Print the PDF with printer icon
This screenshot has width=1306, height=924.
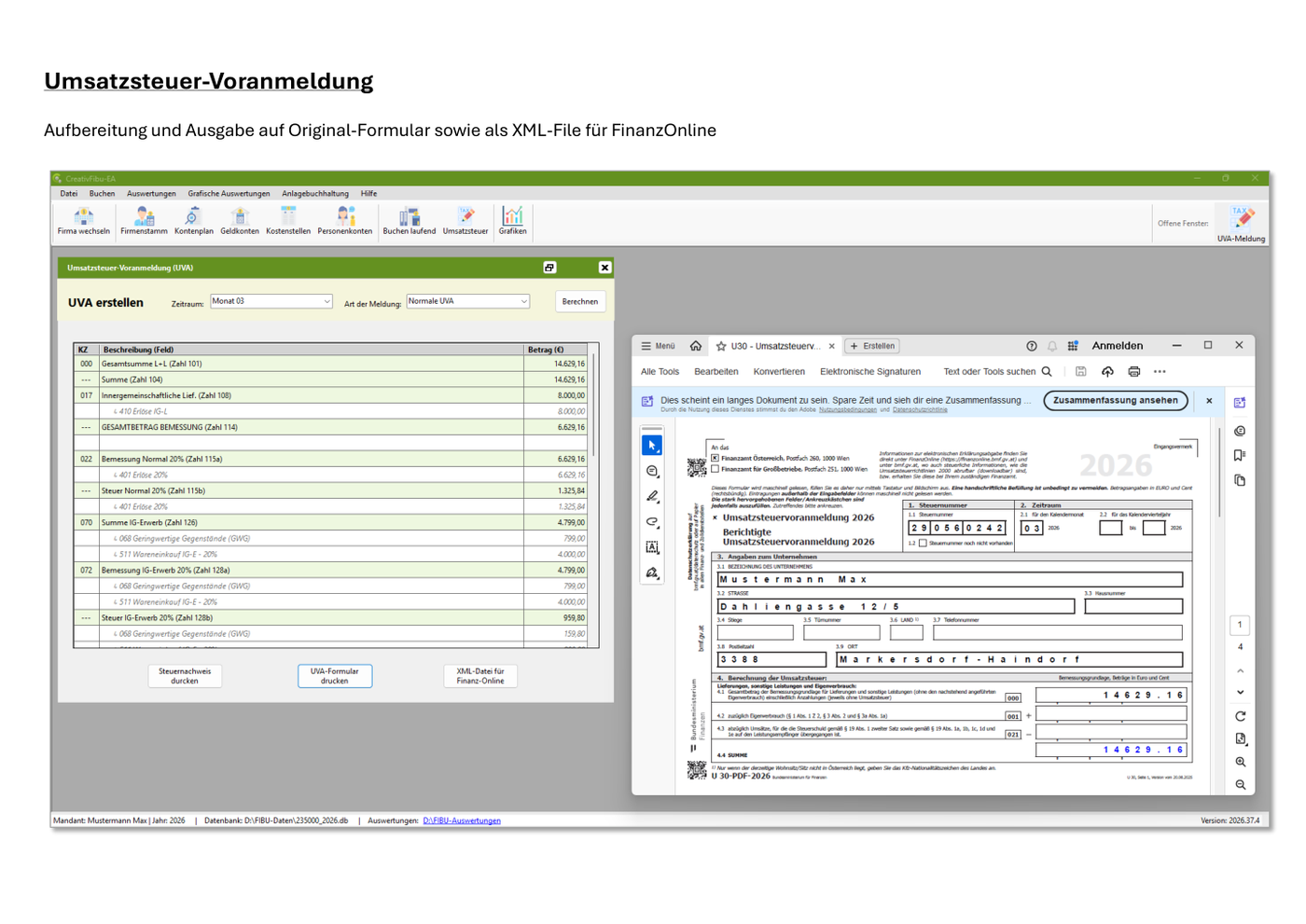point(1134,371)
